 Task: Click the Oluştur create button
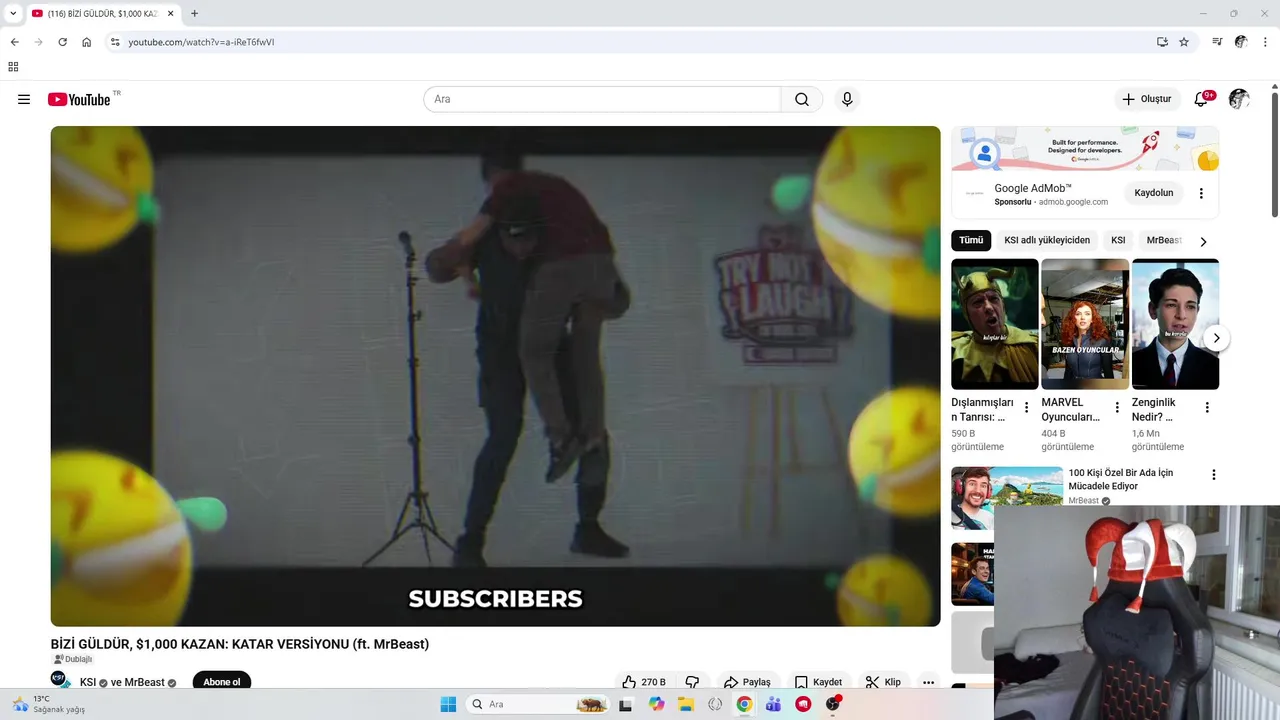1147,99
